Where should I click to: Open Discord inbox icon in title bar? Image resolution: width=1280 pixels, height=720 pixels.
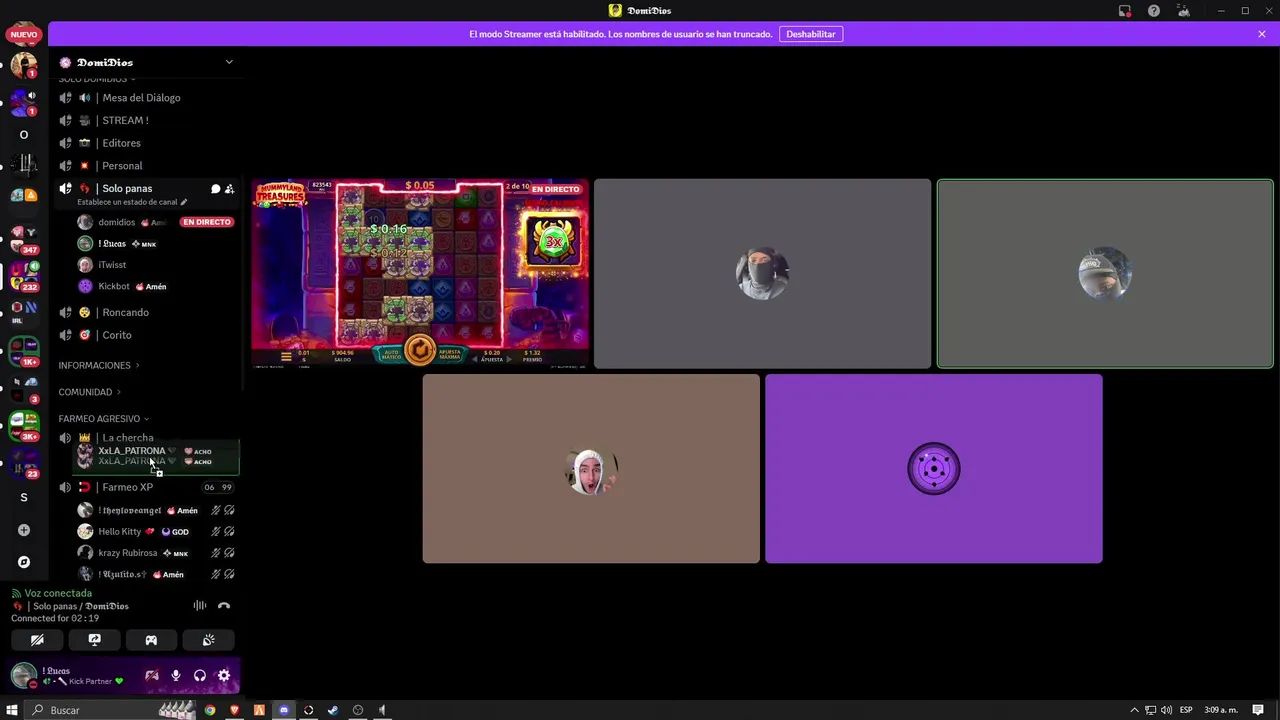pos(1125,11)
